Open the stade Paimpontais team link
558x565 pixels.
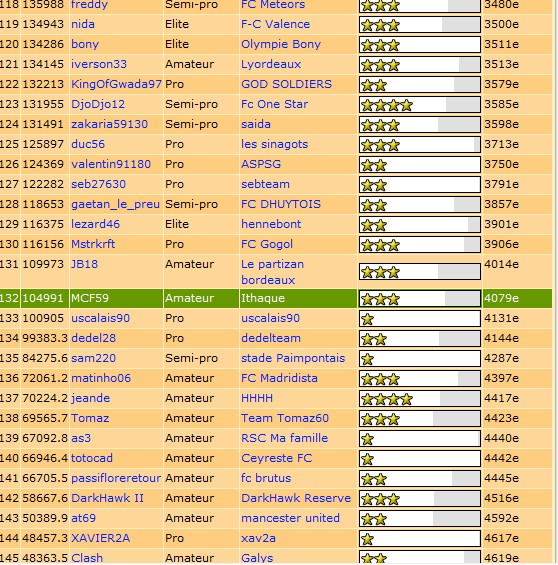293,358
